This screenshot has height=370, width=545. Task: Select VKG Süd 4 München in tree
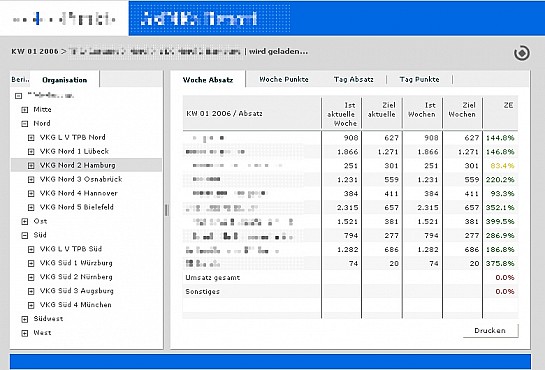click(75, 305)
